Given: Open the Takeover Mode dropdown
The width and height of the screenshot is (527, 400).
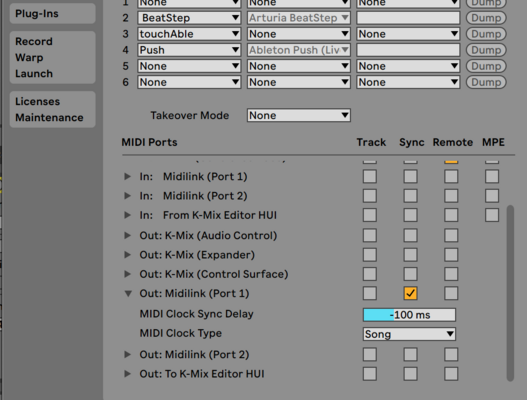Looking at the screenshot, I should point(299,116).
